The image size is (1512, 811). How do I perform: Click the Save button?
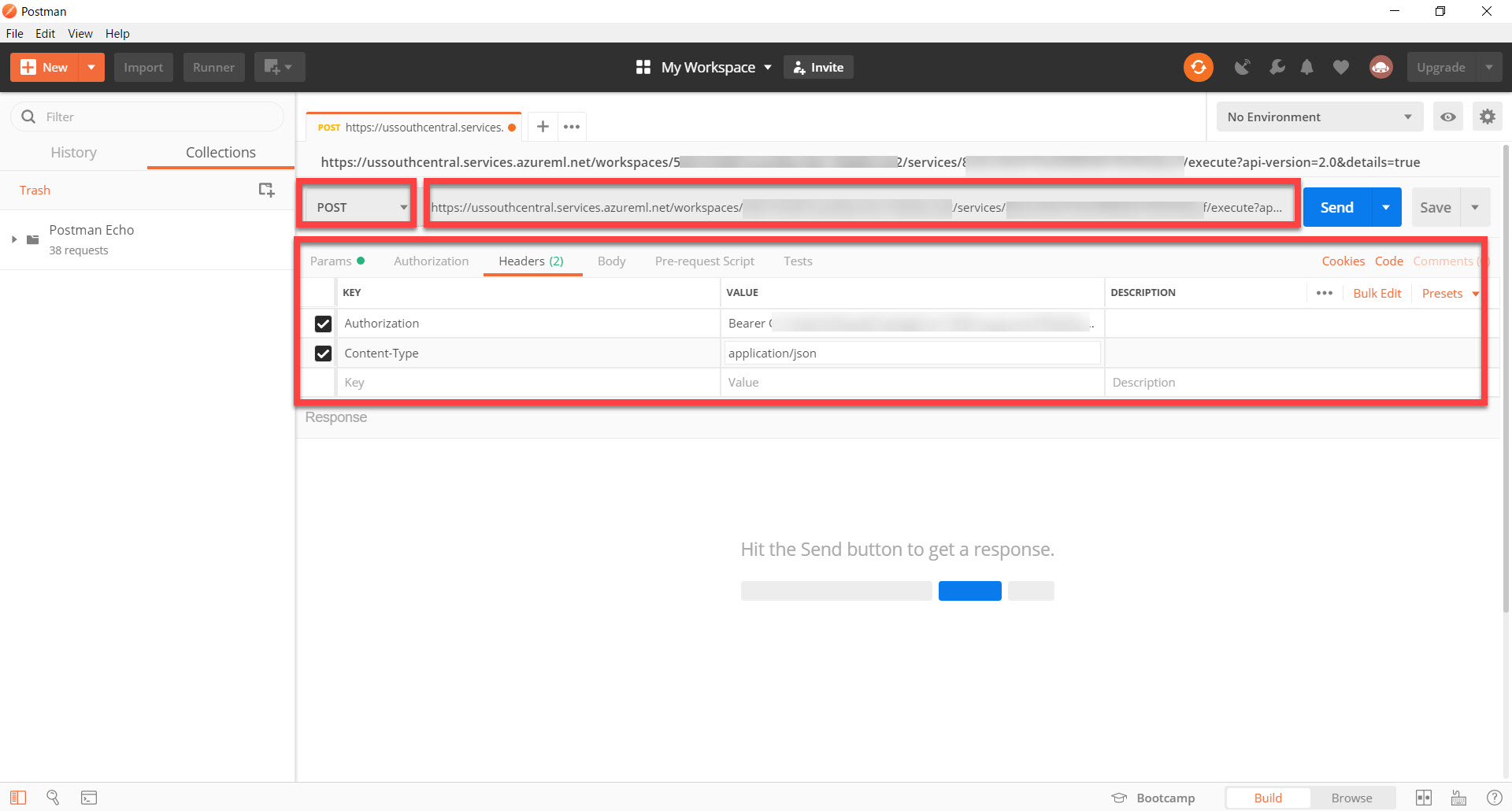click(x=1436, y=207)
